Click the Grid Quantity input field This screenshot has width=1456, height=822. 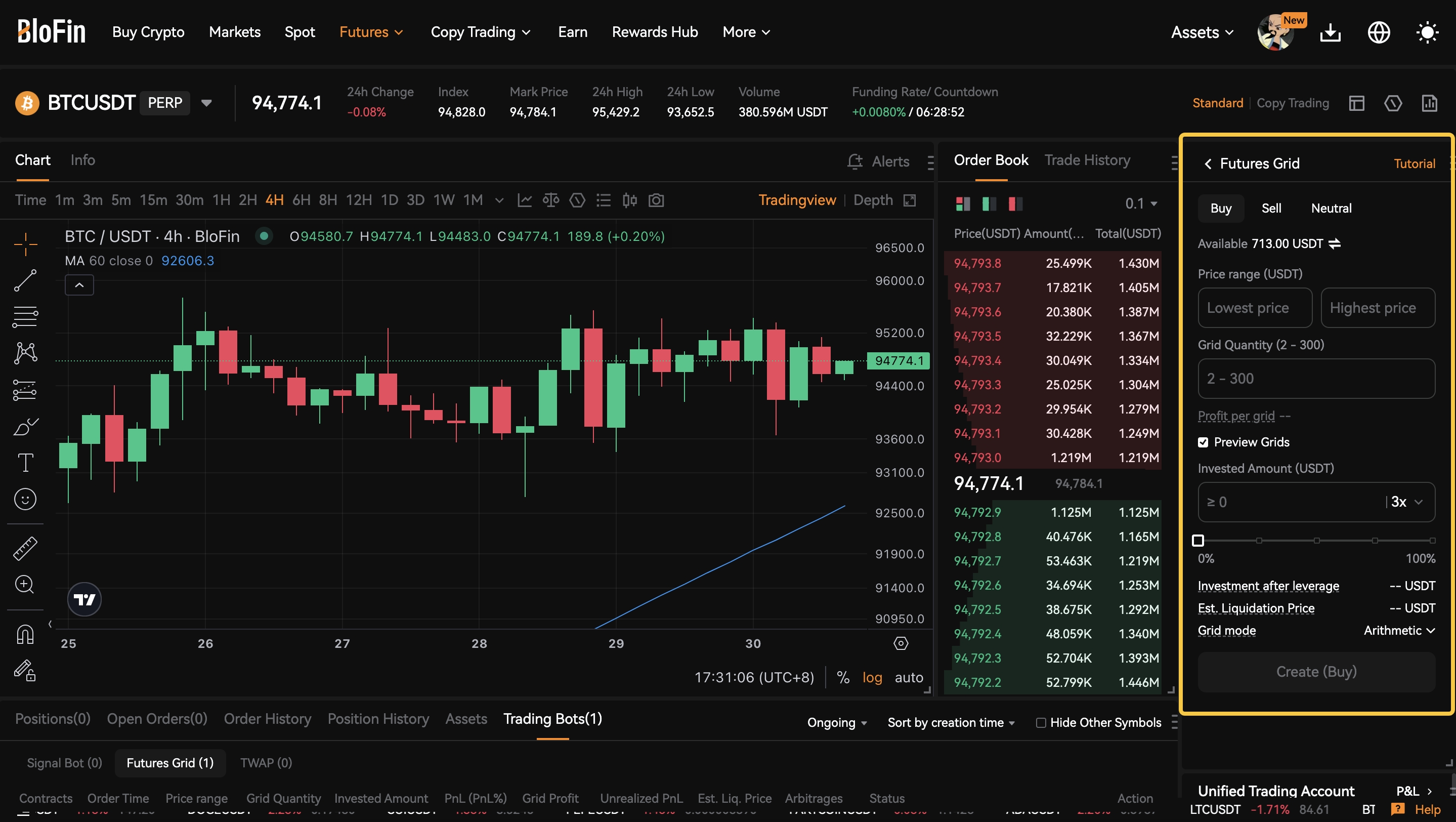1316,378
